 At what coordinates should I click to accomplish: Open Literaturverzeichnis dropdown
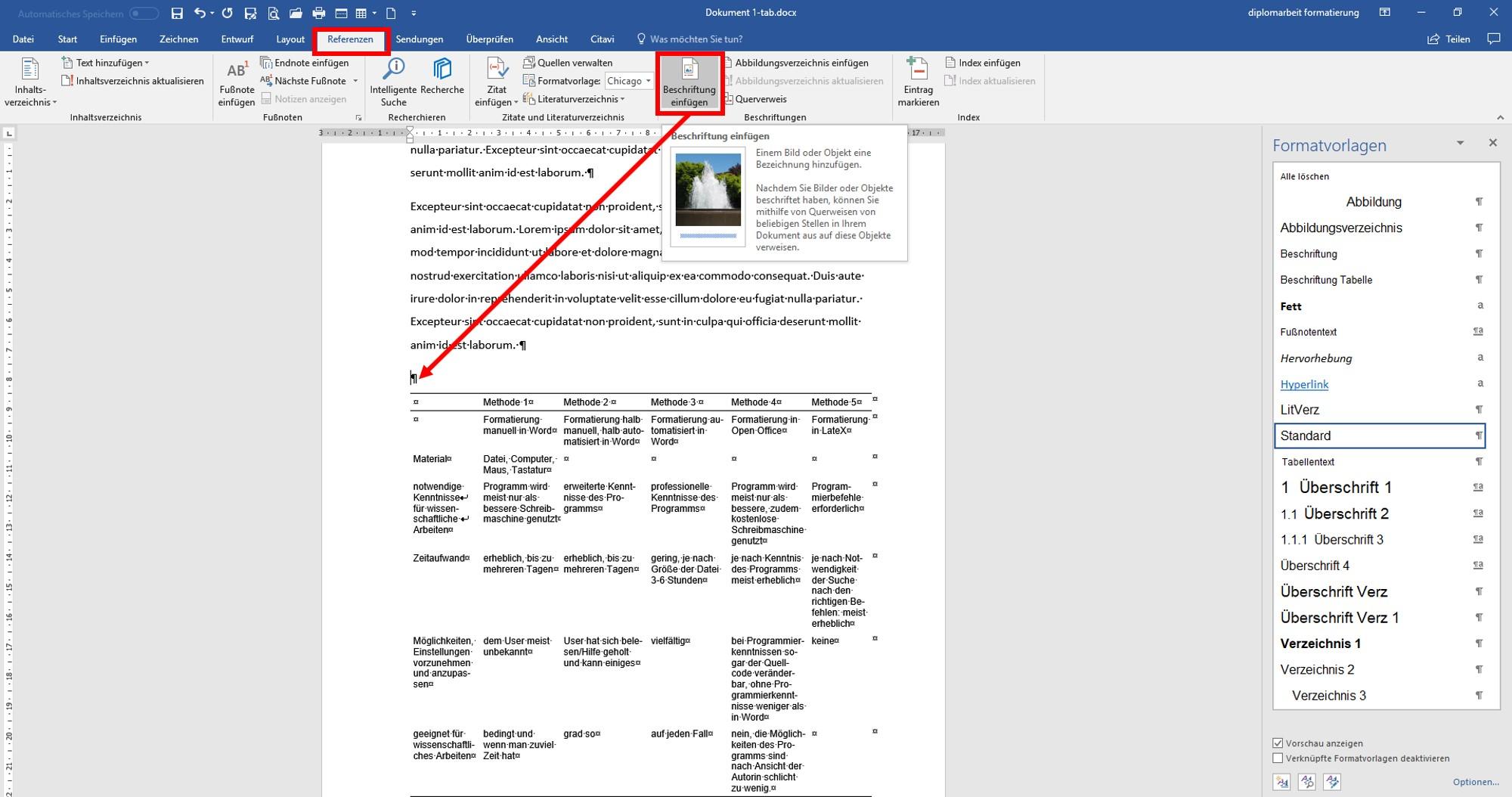[x=574, y=99]
